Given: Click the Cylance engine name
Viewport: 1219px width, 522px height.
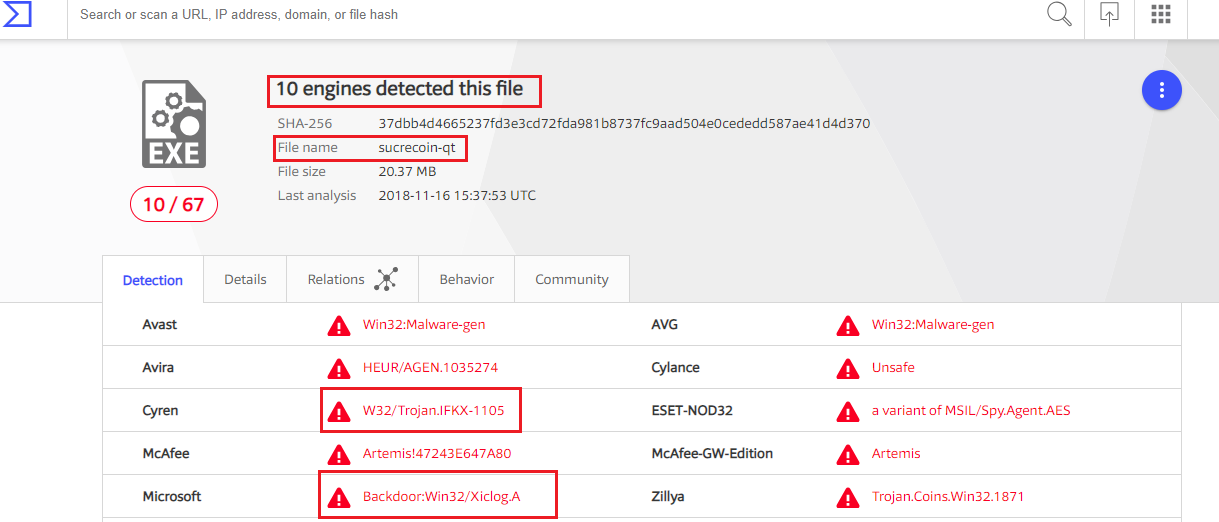Looking at the screenshot, I should pos(675,368).
